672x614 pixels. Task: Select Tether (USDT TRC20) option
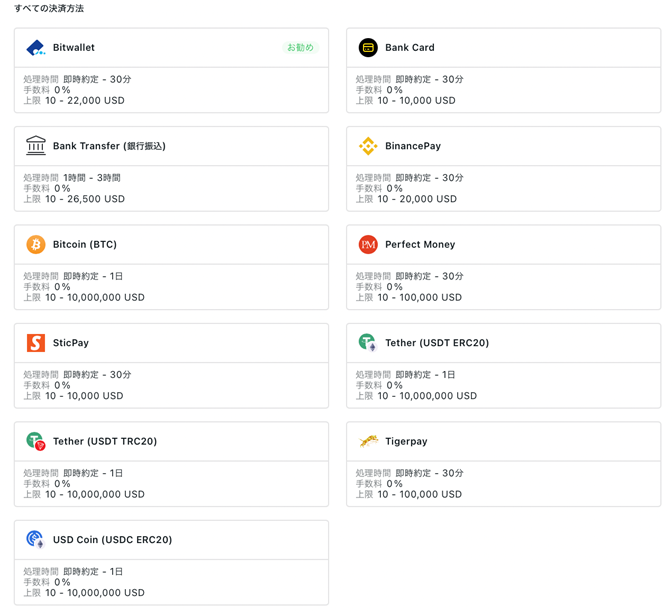pyautogui.click(x=171, y=464)
